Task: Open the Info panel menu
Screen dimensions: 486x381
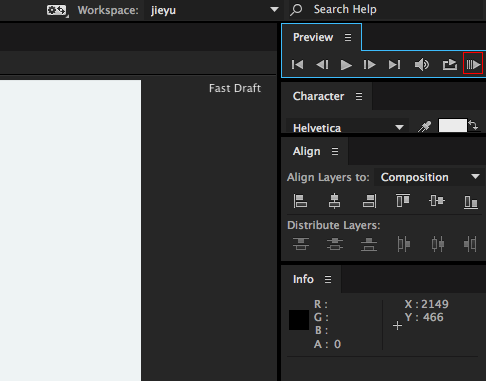Action: (x=328, y=279)
